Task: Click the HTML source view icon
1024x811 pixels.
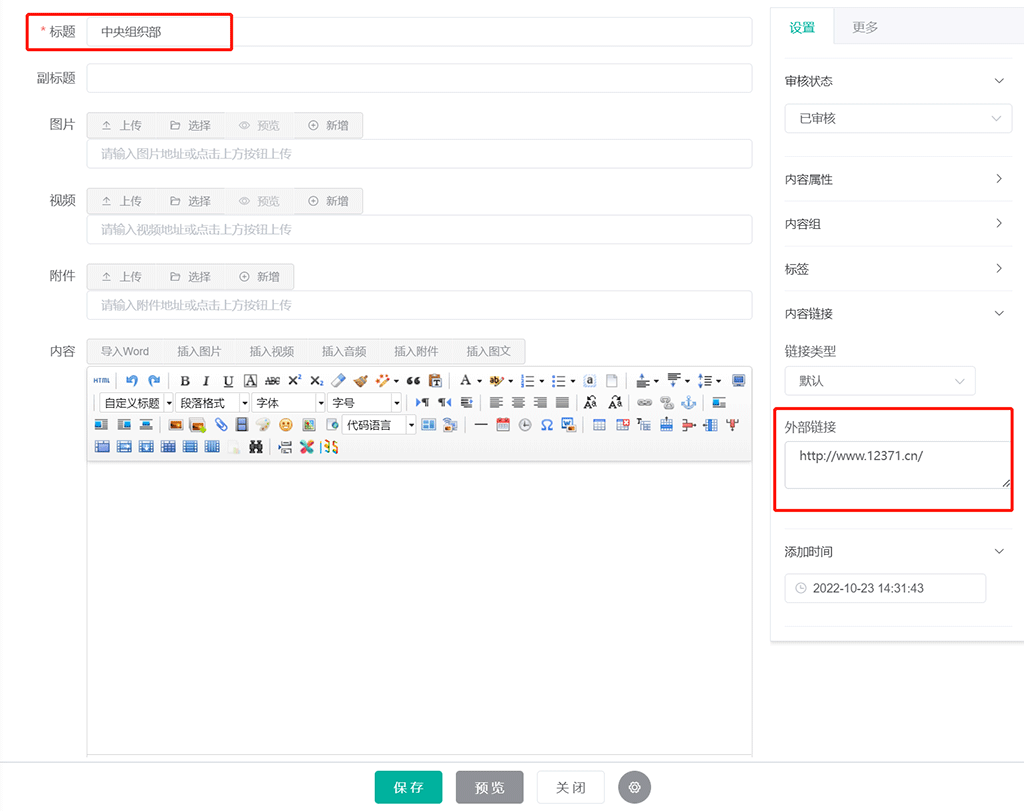Action: (x=102, y=381)
